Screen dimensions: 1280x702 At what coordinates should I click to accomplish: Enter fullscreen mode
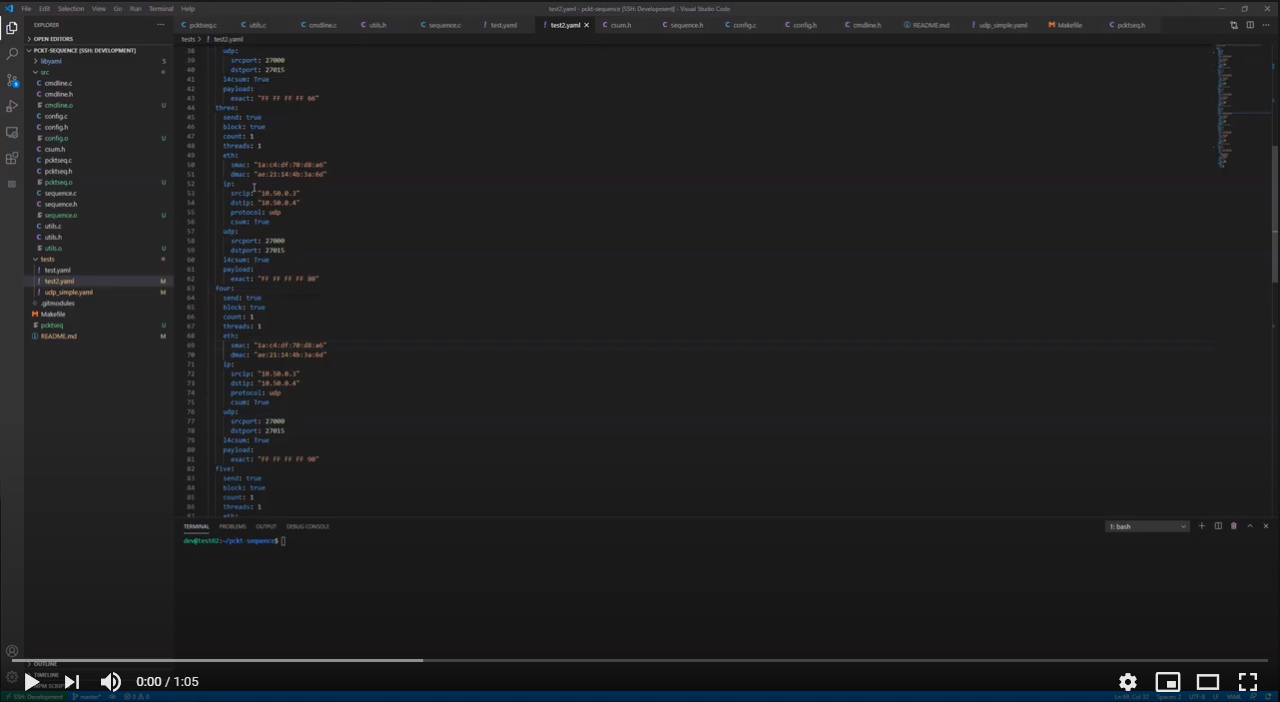click(x=1248, y=682)
